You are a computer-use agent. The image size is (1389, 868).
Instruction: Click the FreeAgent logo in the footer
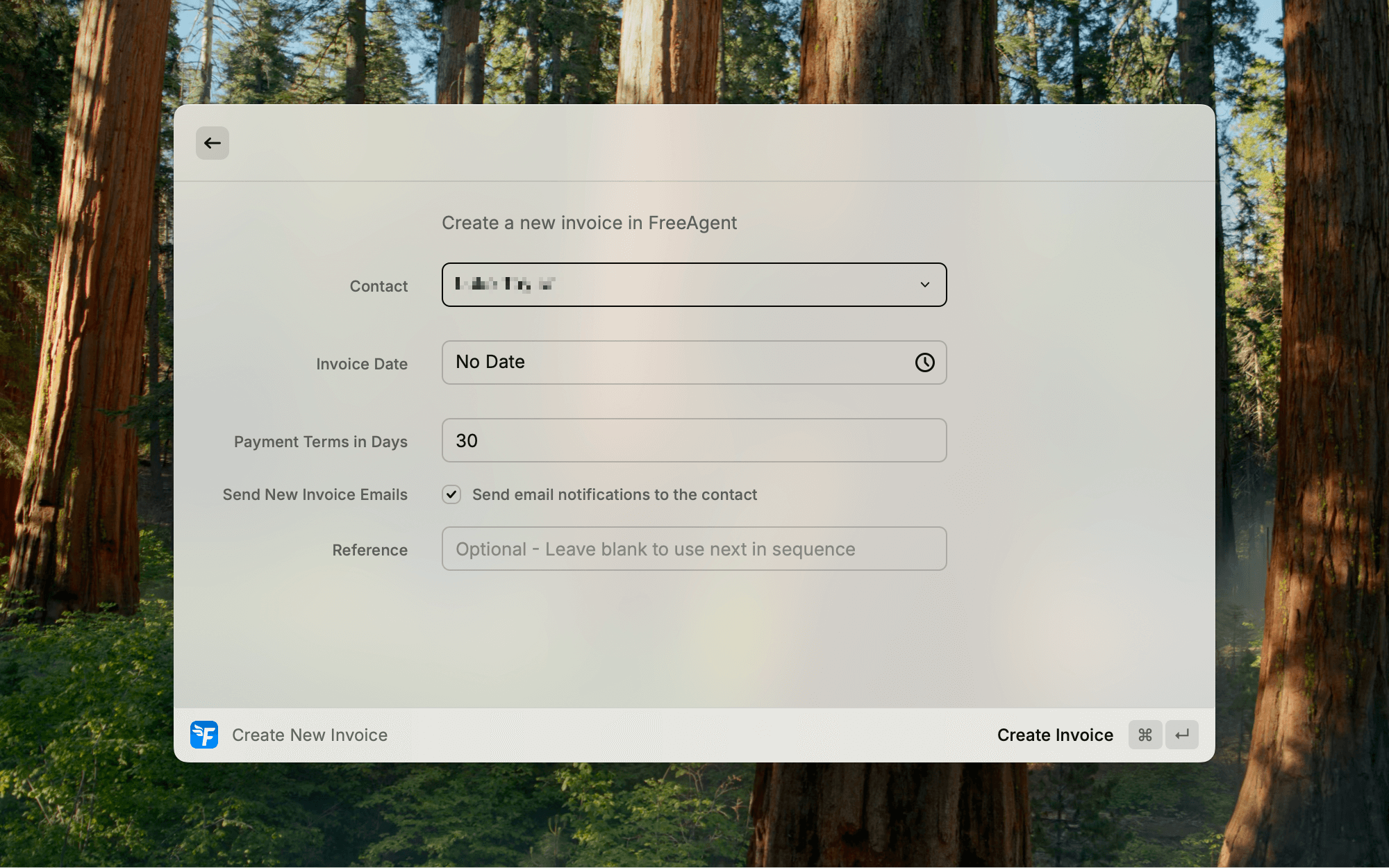coord(203,735)
